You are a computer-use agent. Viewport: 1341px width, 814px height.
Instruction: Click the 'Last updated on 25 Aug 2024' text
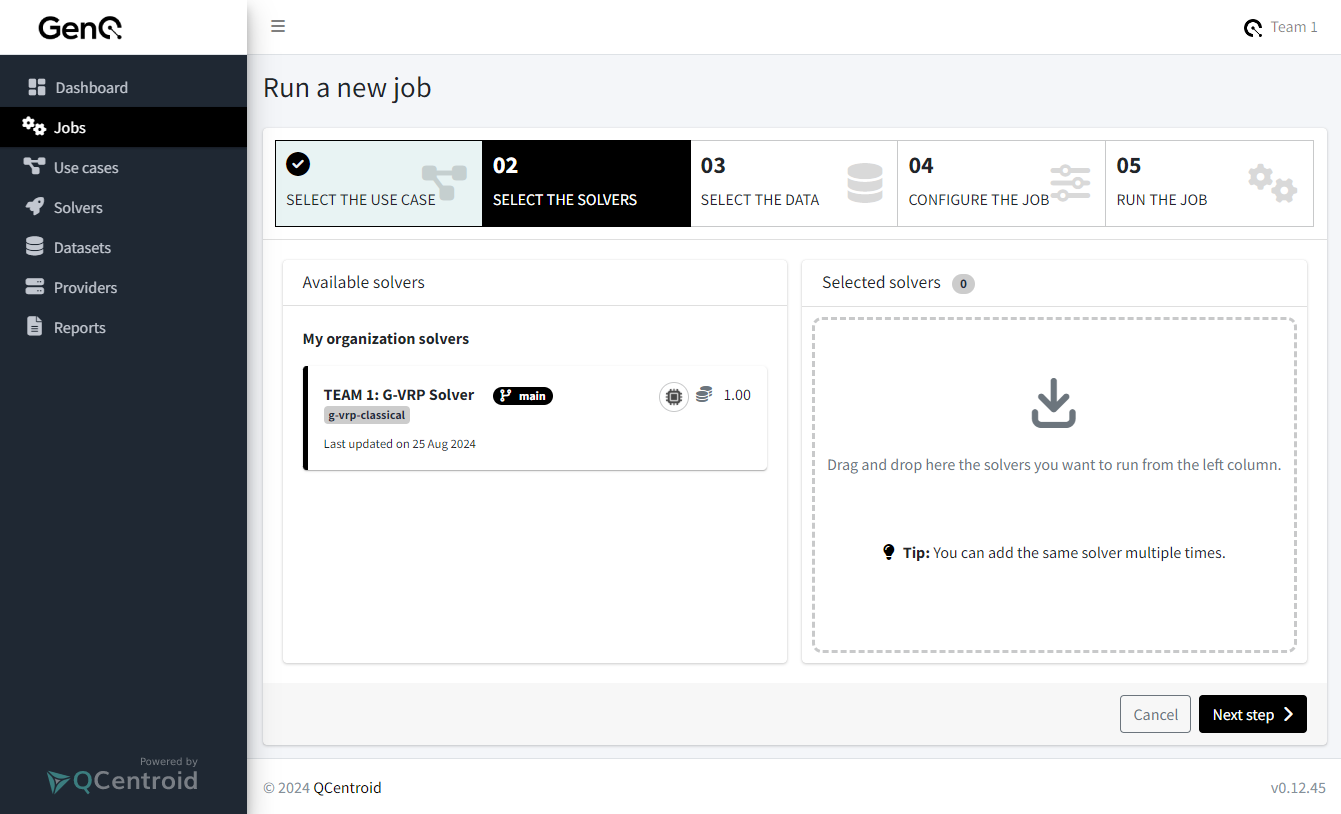[x=400, y=444]
